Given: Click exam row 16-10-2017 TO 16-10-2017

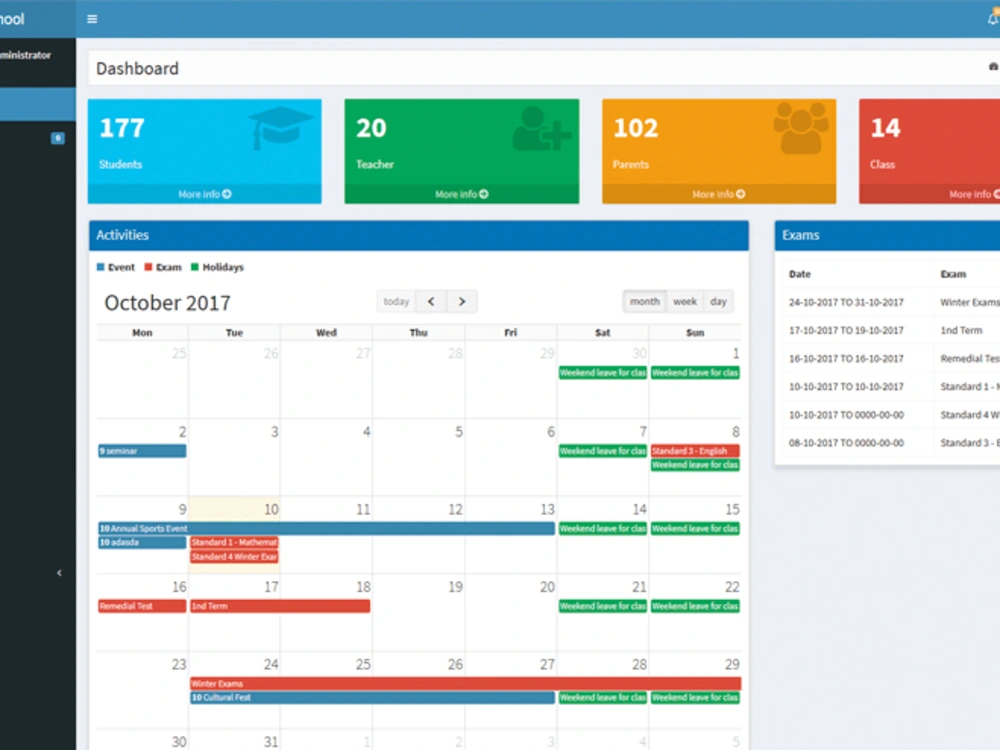Looking at the screenshot, I should coord(891,358).
